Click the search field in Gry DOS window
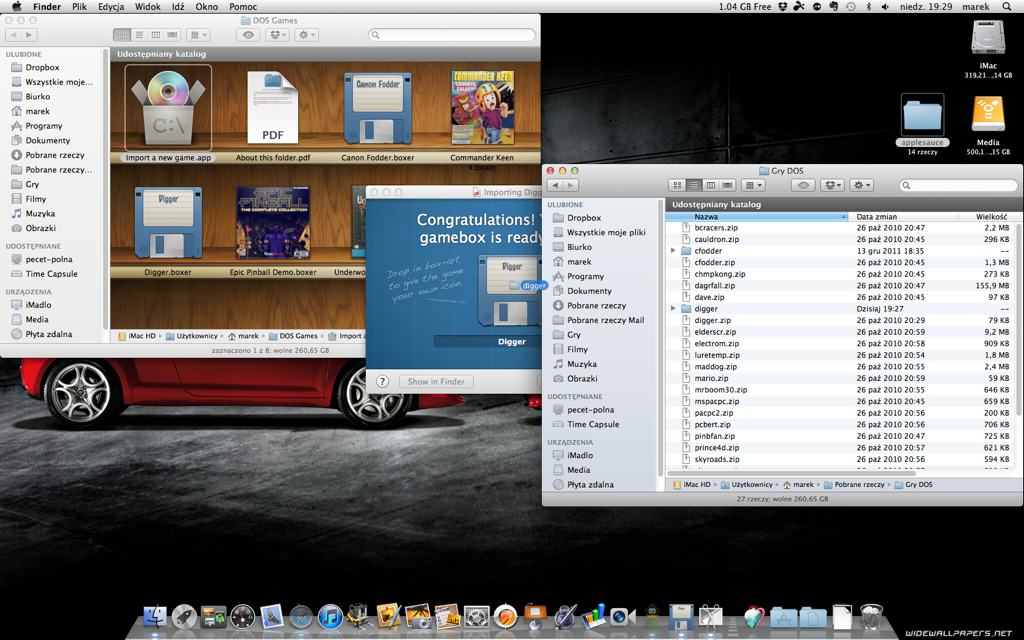 pos(958,185)
